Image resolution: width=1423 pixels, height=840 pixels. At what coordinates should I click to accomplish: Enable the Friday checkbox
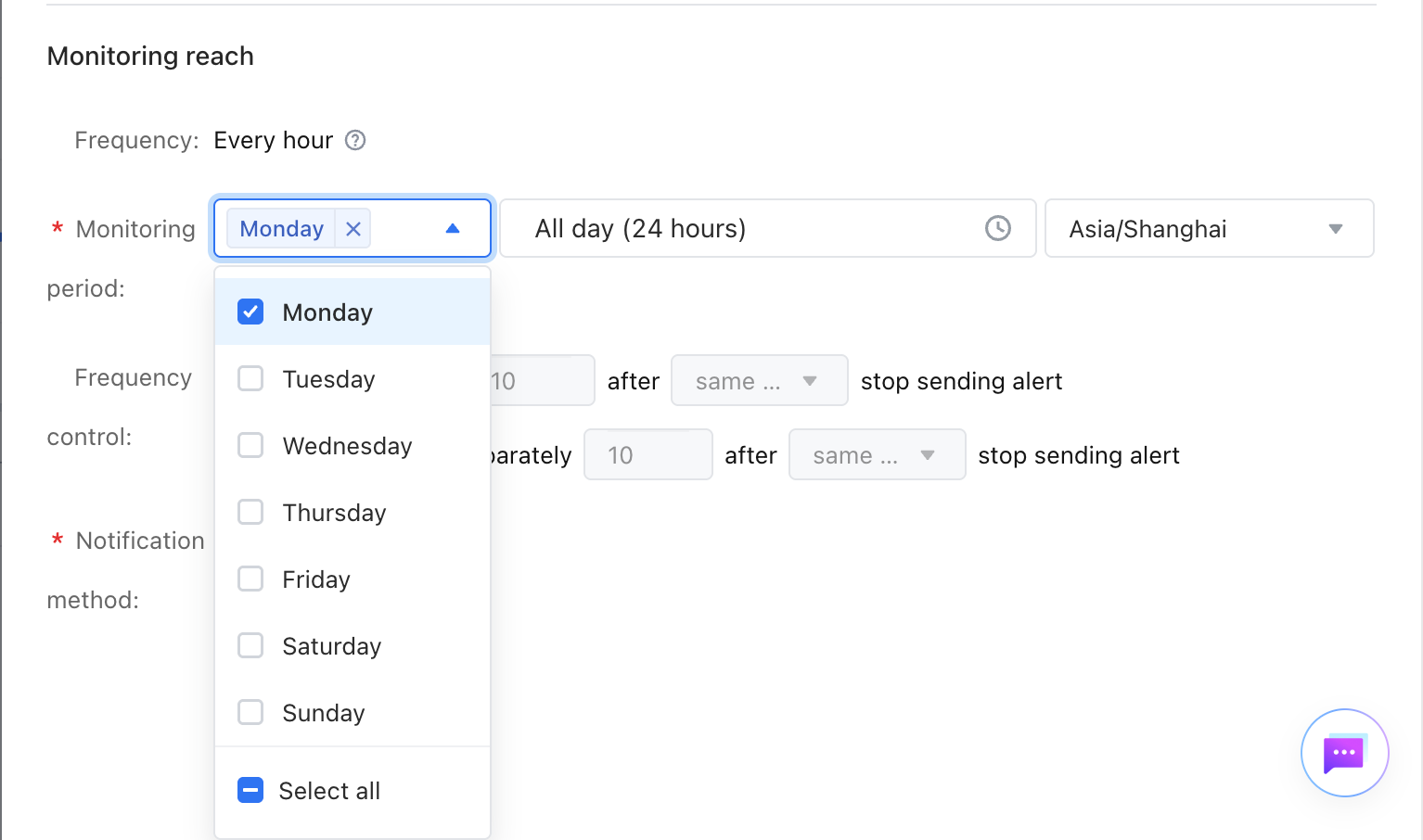[250, 579]
